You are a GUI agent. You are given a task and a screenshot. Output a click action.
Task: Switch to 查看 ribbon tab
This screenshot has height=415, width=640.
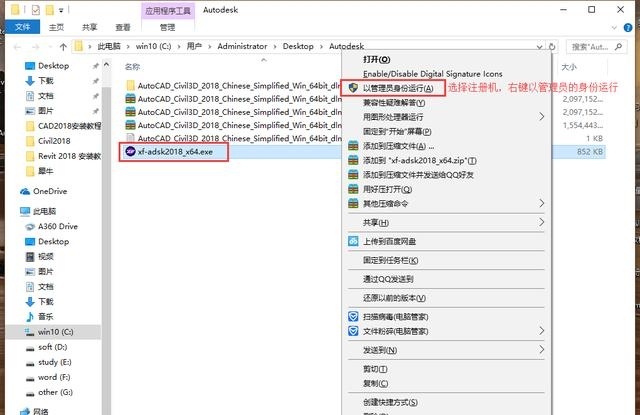(x=122, y=27)
